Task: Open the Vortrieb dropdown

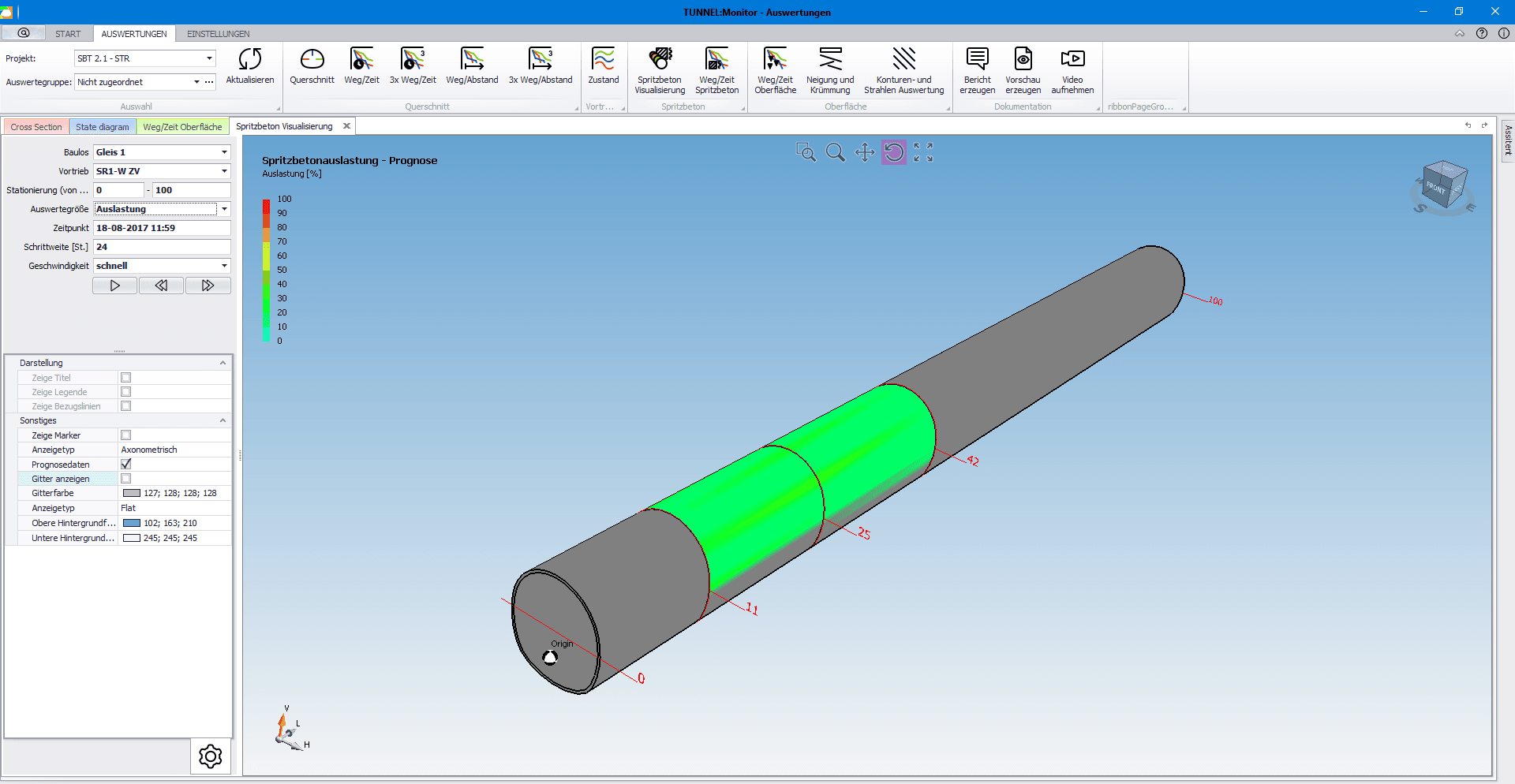Action: point(224,171)
